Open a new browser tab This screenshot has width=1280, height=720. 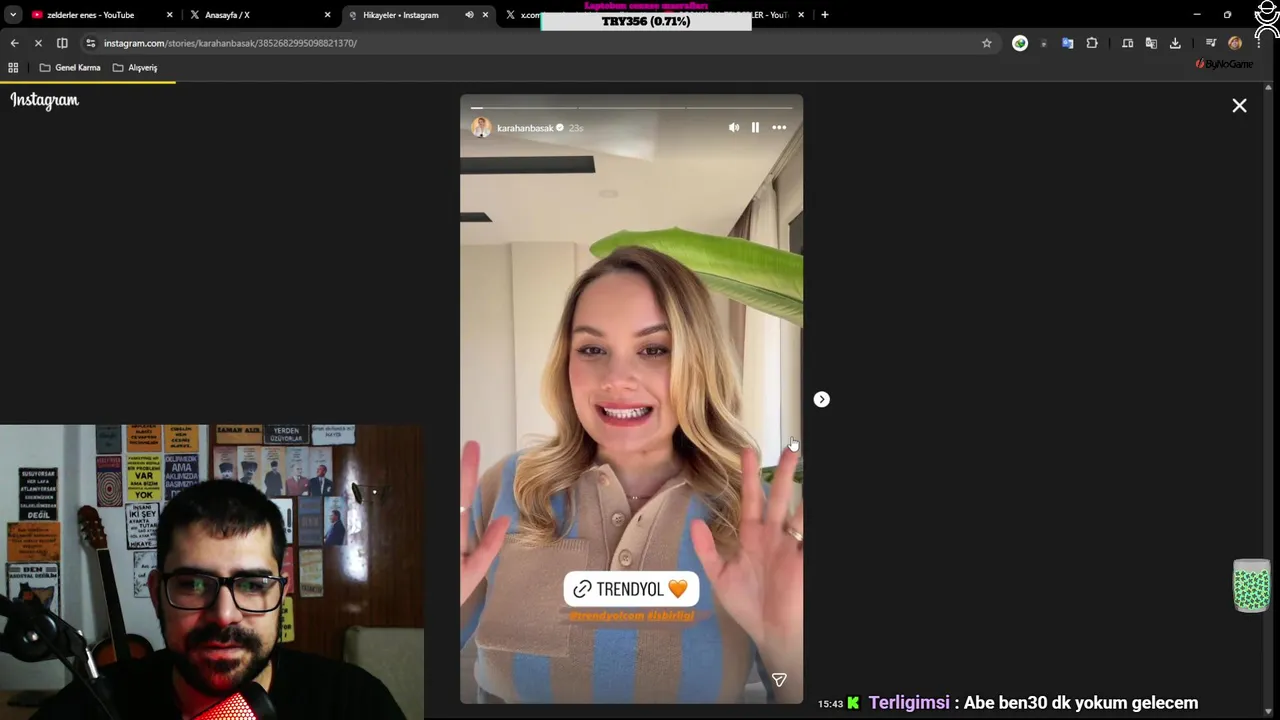click(x=825, y=15)
